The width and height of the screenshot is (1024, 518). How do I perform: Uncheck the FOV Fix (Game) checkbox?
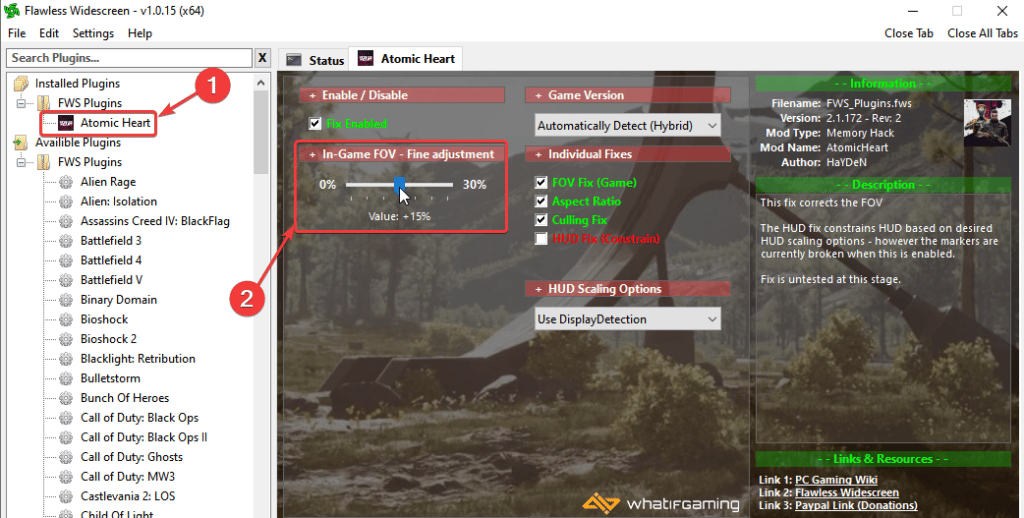click(541, 182)
